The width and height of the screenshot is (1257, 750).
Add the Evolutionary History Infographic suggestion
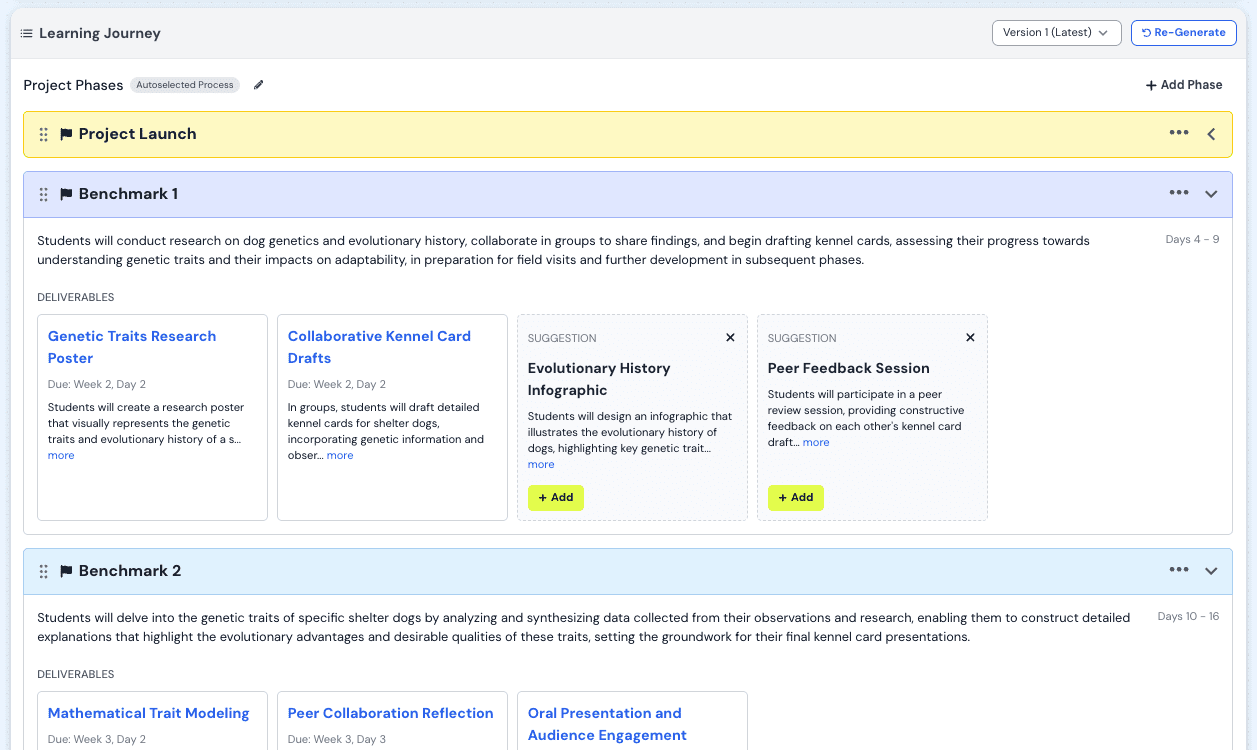coord(556,498)
